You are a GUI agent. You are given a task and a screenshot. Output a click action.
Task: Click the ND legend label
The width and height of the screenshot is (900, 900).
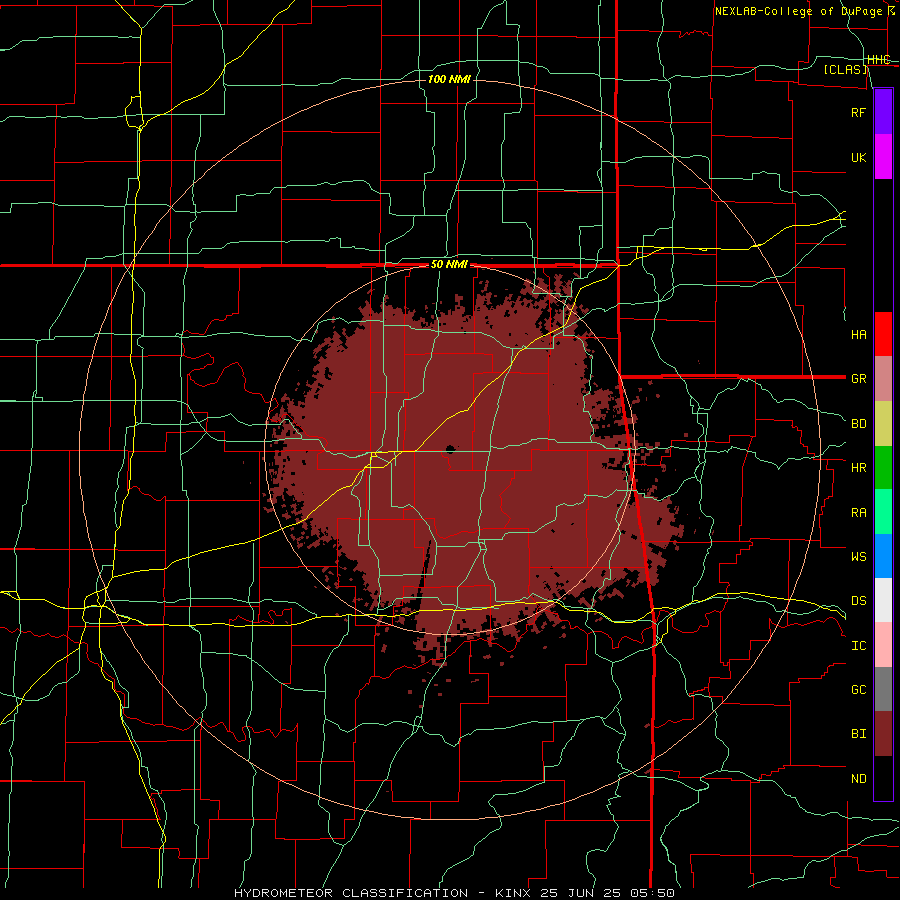click(858, 779)
